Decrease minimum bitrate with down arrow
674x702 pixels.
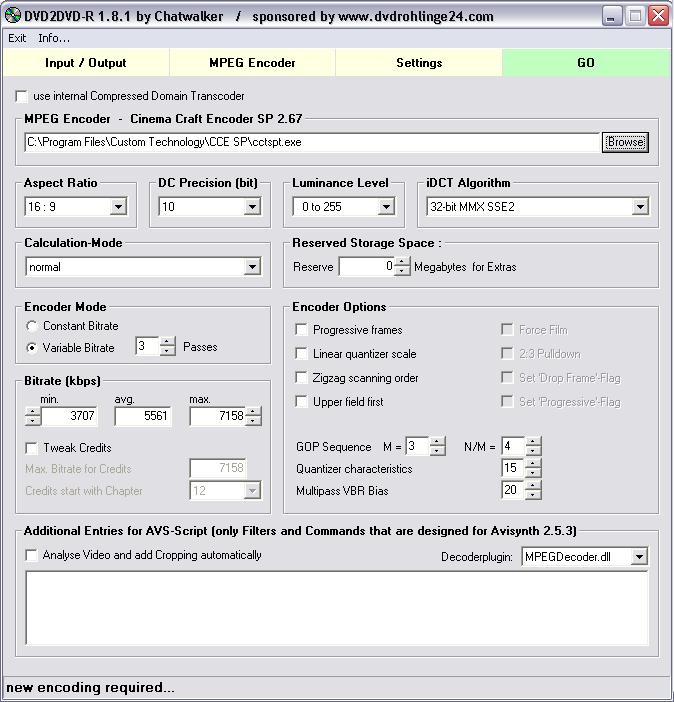[x=33, y=421]
